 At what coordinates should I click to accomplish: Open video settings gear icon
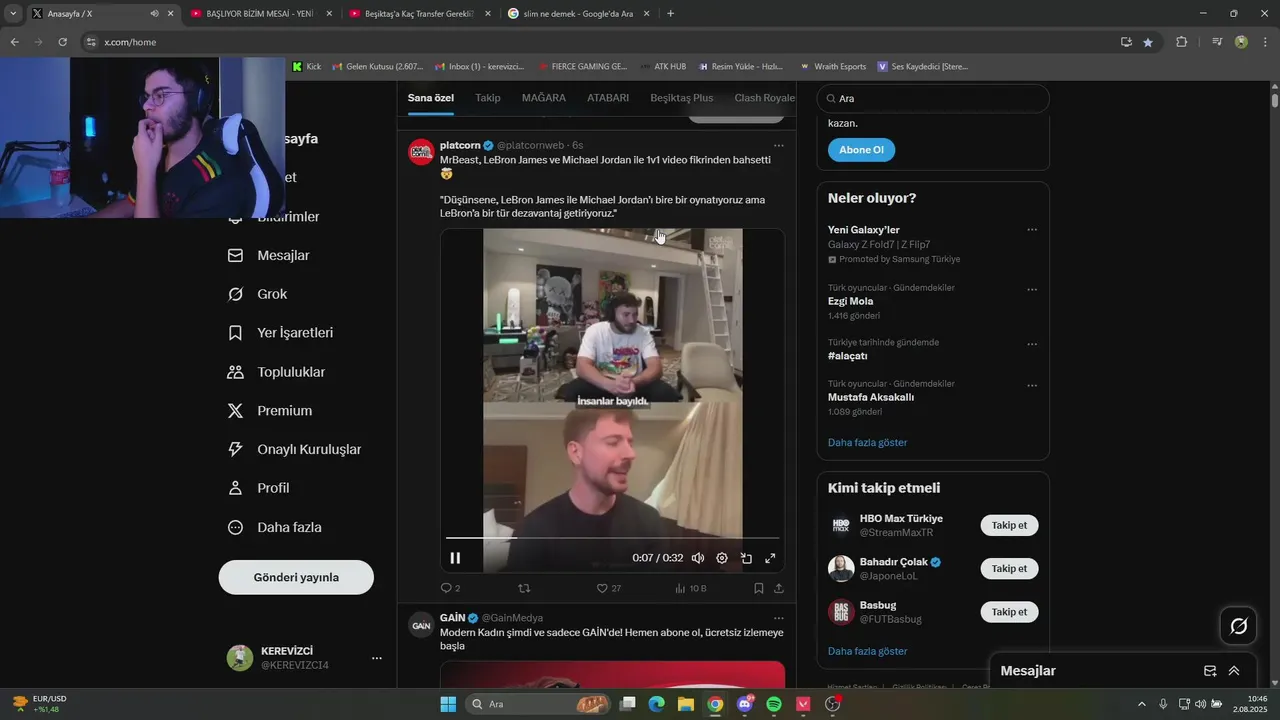tap(722, 558)
